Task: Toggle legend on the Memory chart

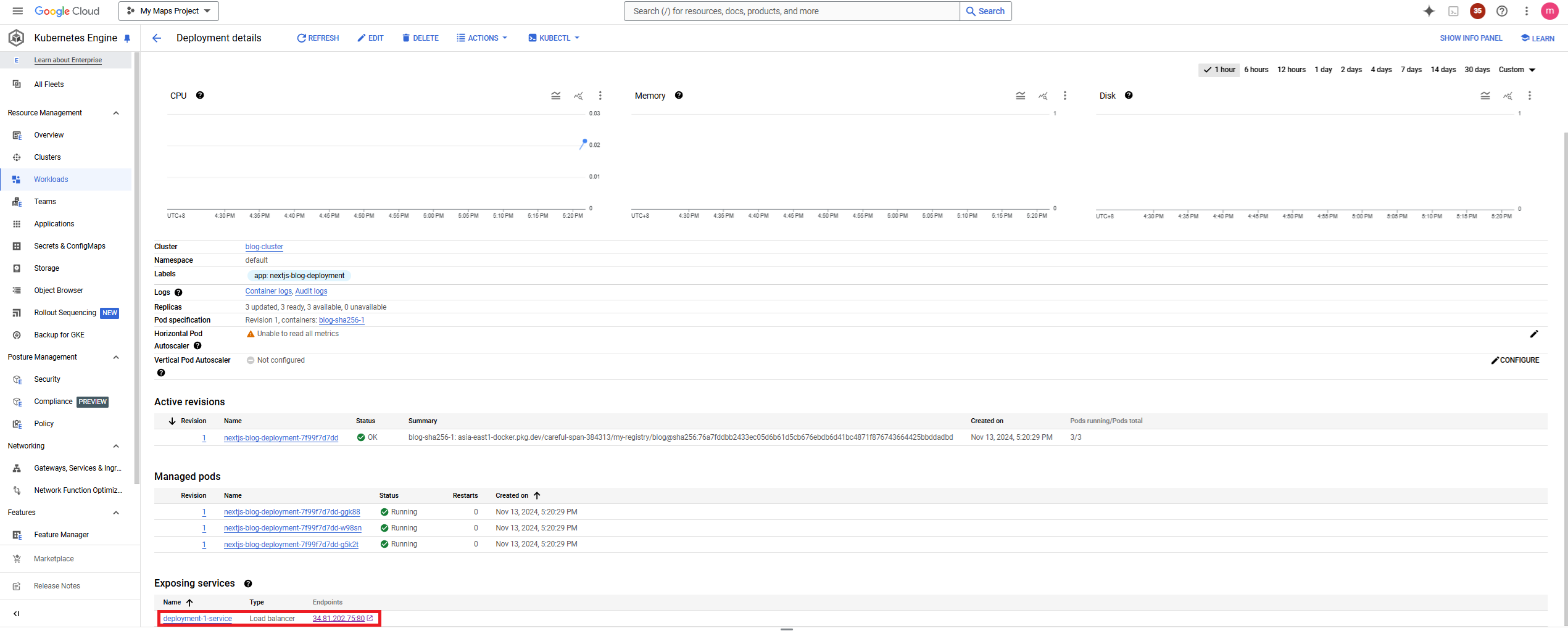Action: pos(1021,96)
